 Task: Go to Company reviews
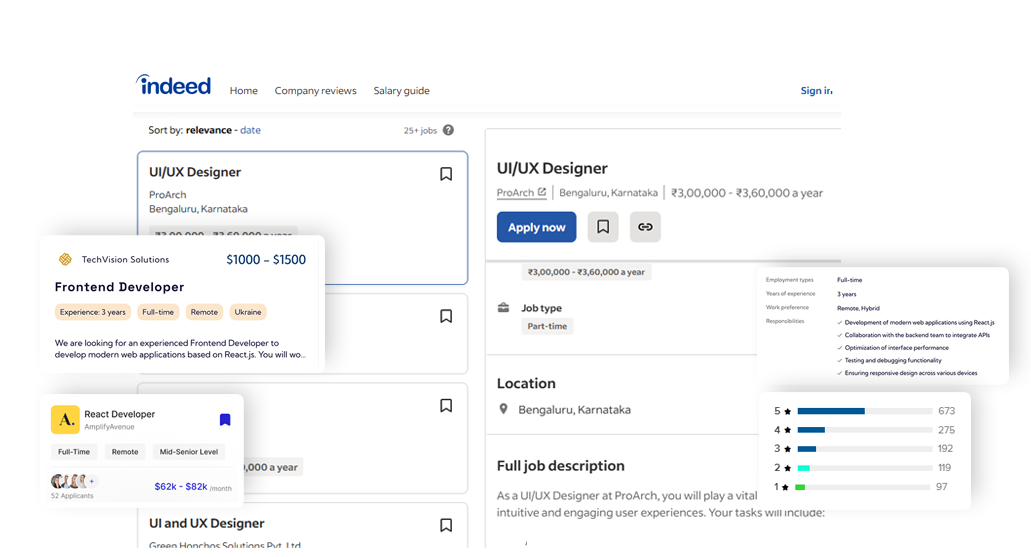tap(315, 91)
